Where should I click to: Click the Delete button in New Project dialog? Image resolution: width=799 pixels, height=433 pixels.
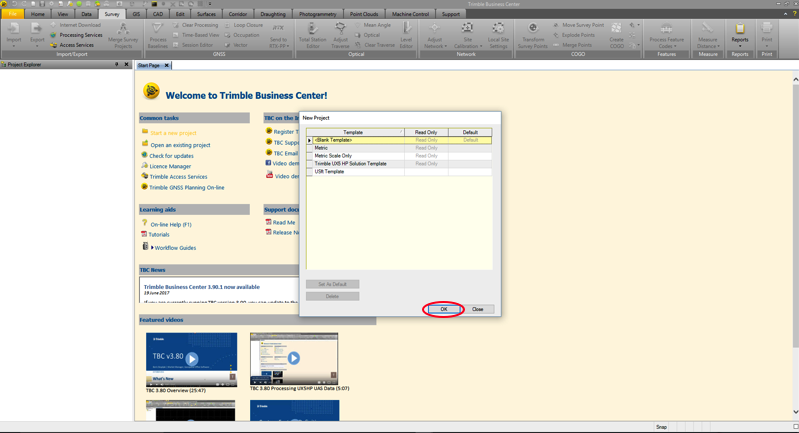tap(332, 296)
